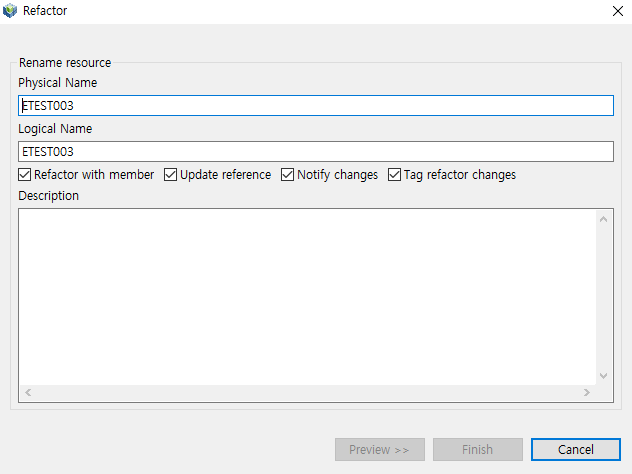Close the Refactor dialog window

[x=616, y=11]
